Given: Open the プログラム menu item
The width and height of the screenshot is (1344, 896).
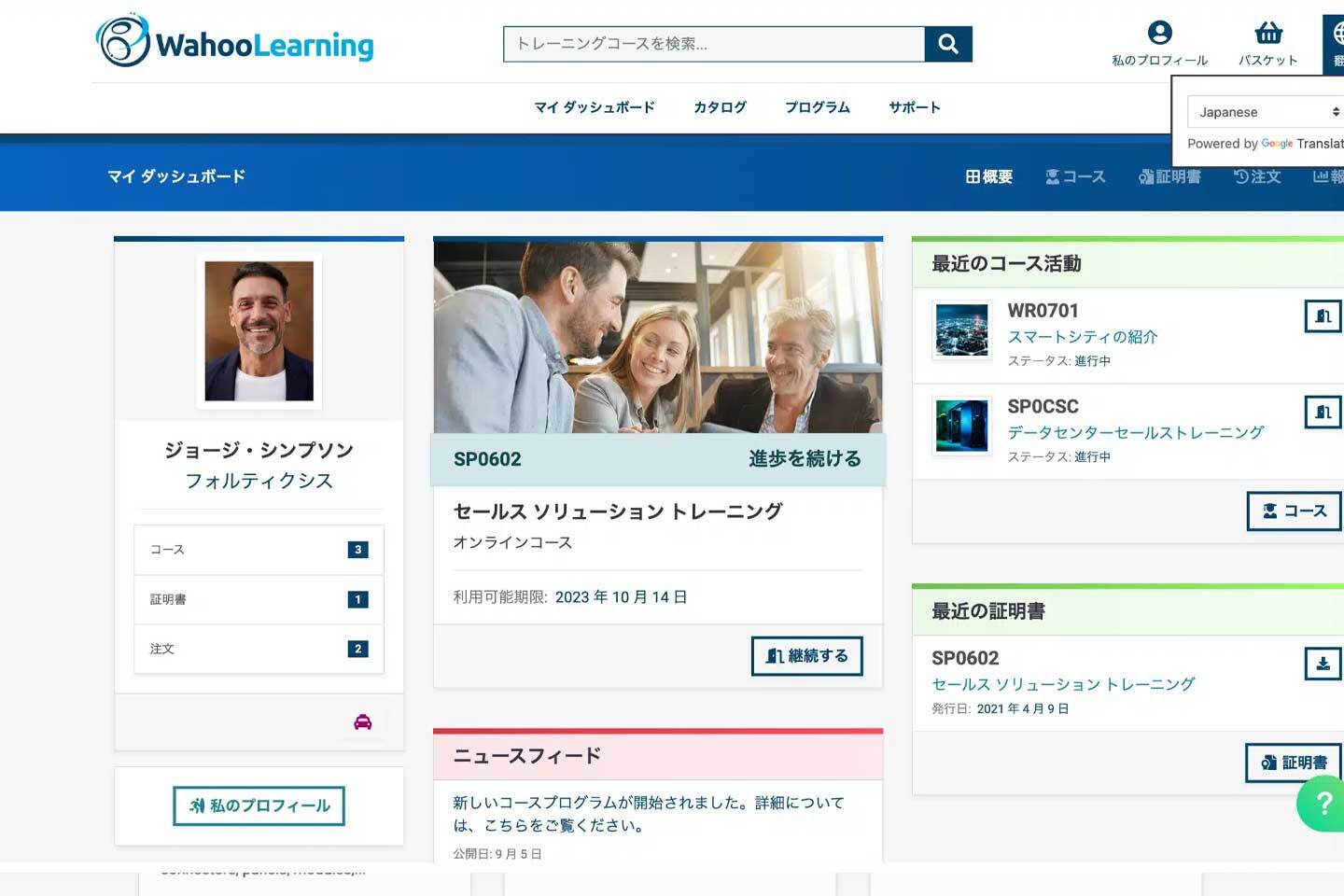Looking at the screenshot, I should [x=817, y=107].
